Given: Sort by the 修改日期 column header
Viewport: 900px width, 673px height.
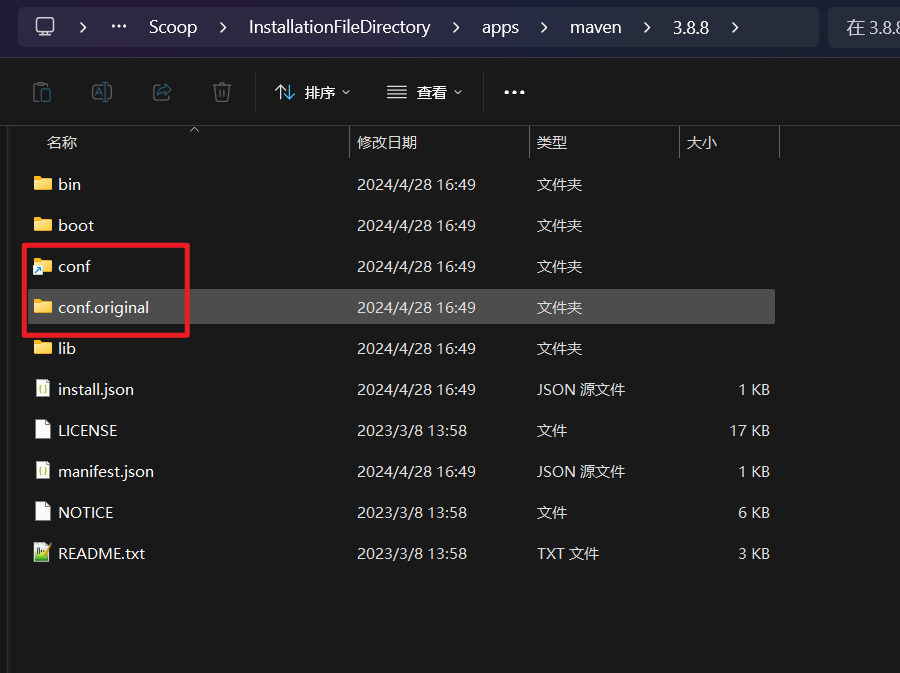Looking at the screenshot, I should (386, 142).
